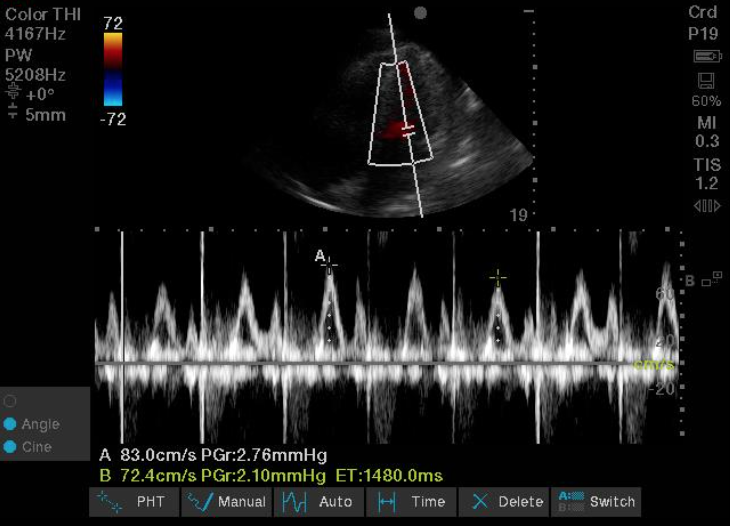Click the '-20' velocity scale label
The height and width of the screenshot is (526, 730).
pyautogui.click(x=662, y=389)
